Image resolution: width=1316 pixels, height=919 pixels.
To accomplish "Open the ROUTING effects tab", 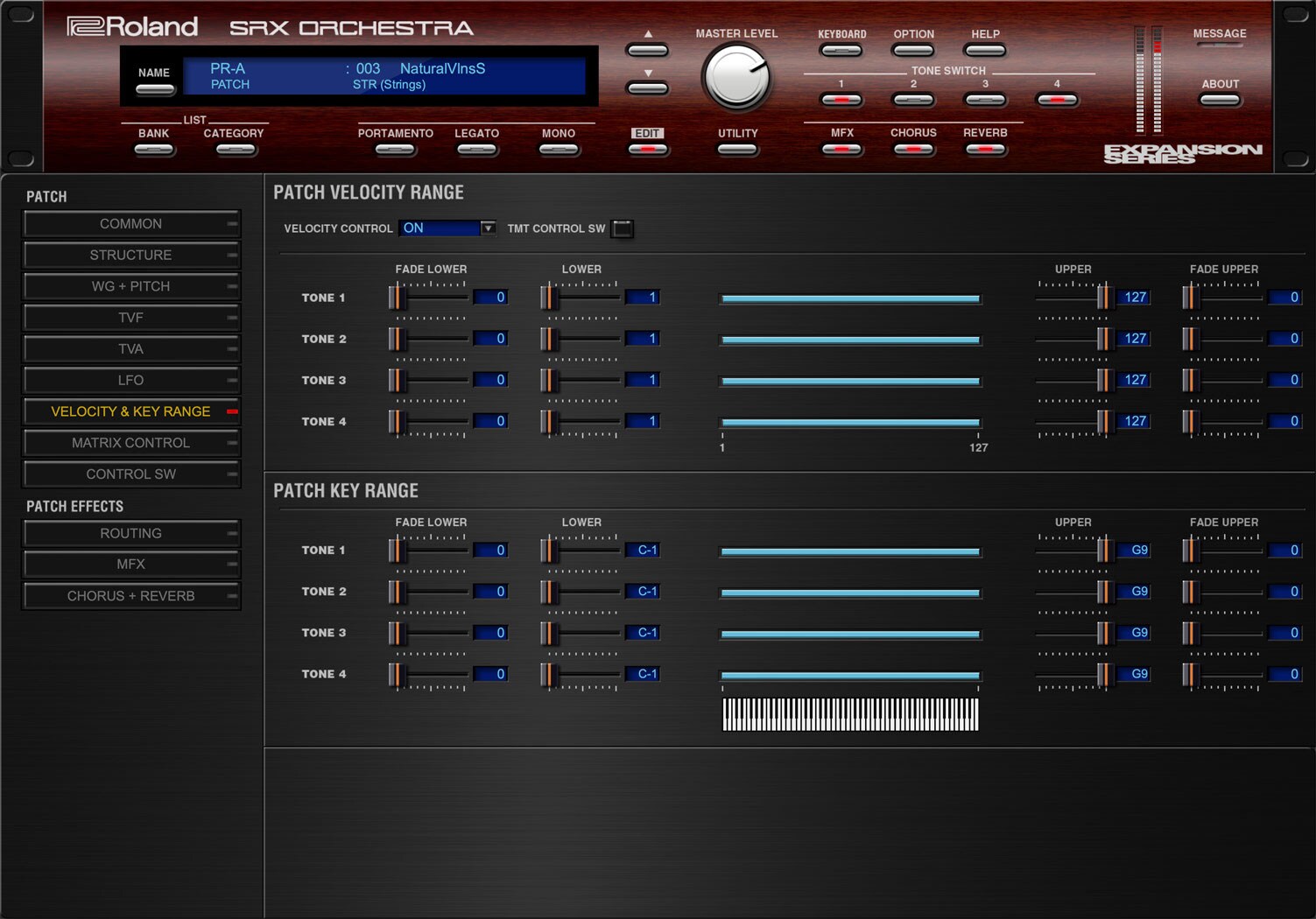I will click(x=131, y=533).
